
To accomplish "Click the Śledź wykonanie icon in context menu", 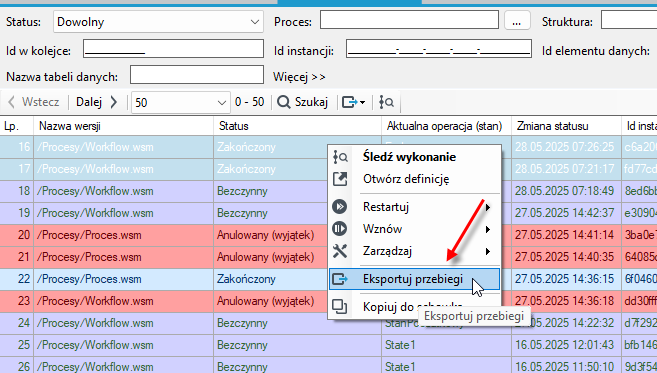I will 340,157.
